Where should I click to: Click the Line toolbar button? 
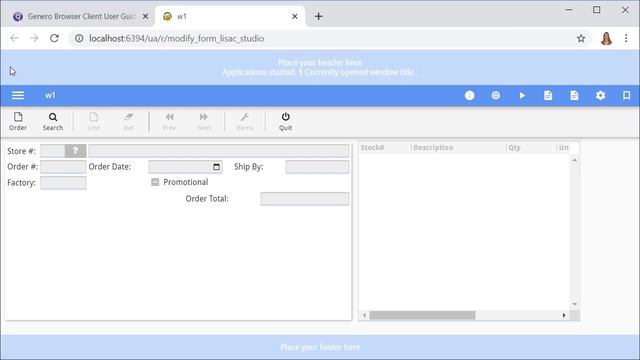[93, 122]
